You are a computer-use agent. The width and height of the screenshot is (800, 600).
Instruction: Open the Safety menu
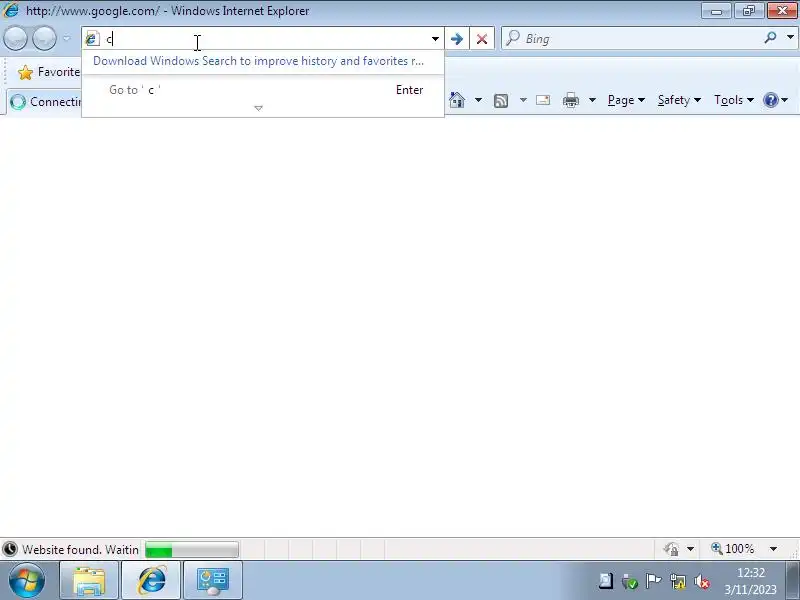(x=679, y=100)
